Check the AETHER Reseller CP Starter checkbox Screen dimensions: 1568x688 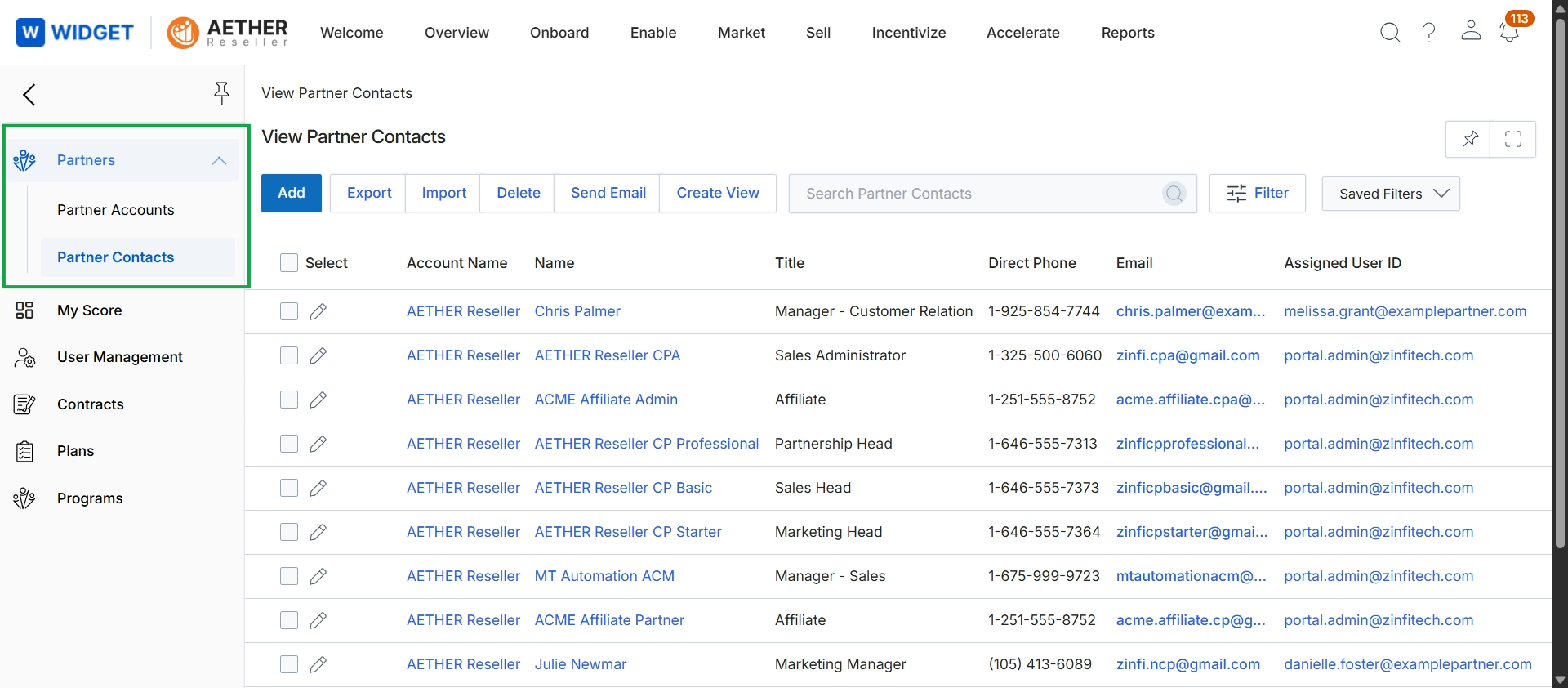click(x=289, y=532)
